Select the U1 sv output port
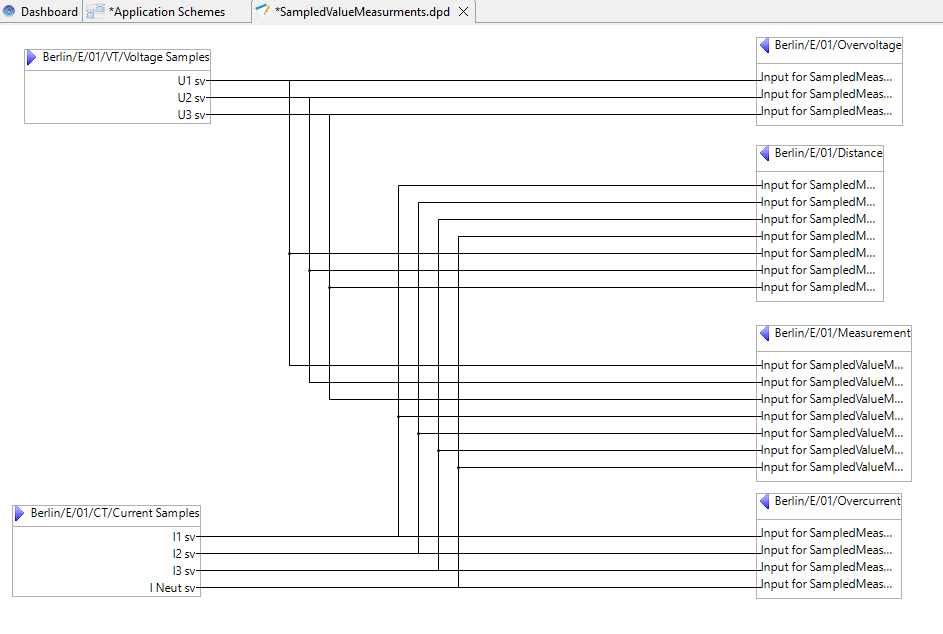Image resolution: width=943 pixels, height=634 pixels. (x=192, y=81)
